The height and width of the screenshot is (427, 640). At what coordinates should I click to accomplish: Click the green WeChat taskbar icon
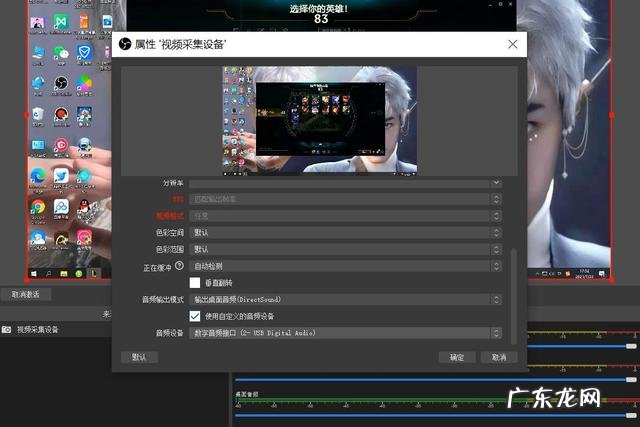(79, 274)
